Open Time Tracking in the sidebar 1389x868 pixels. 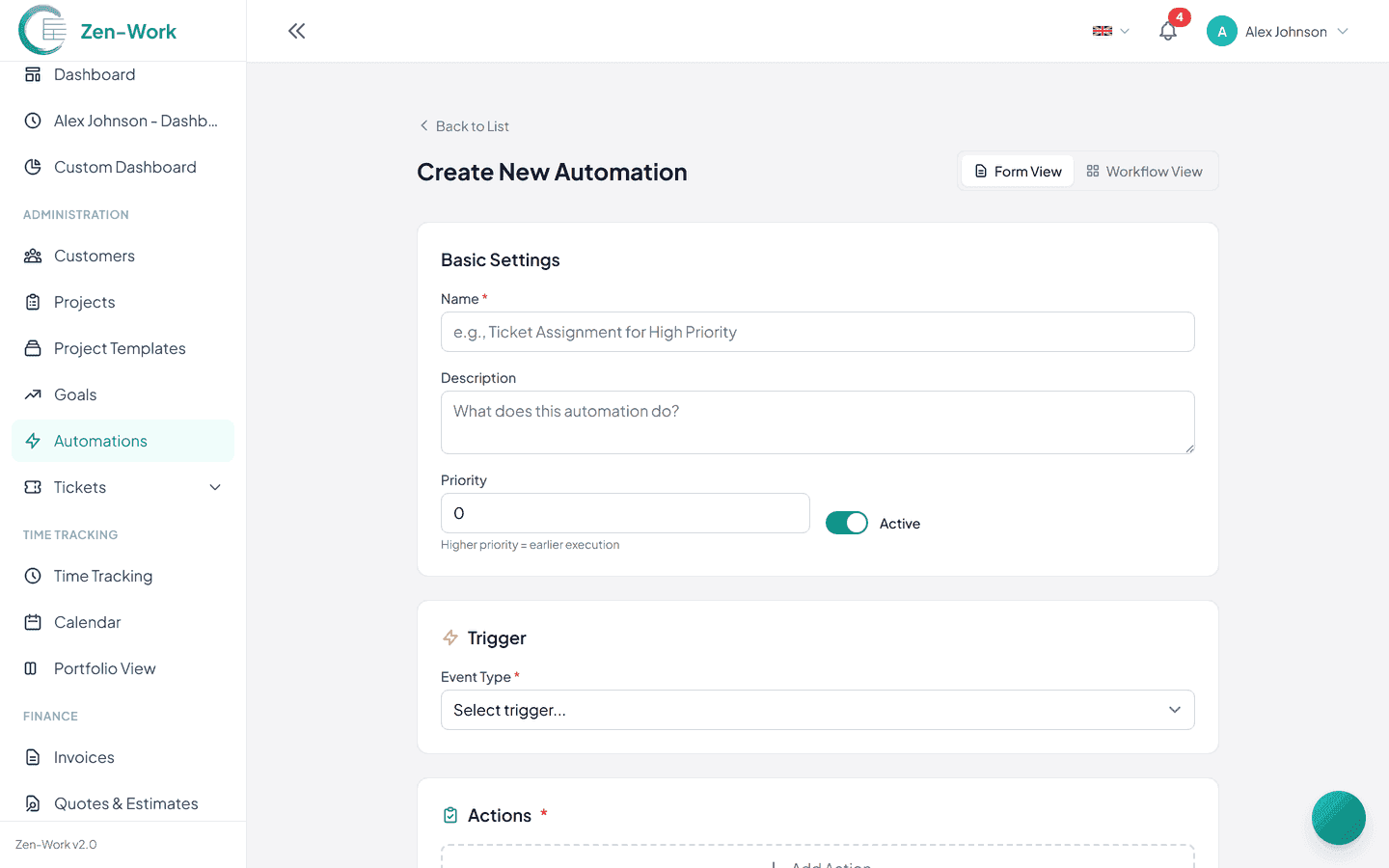pyautogui.click(x=123, y=576)
